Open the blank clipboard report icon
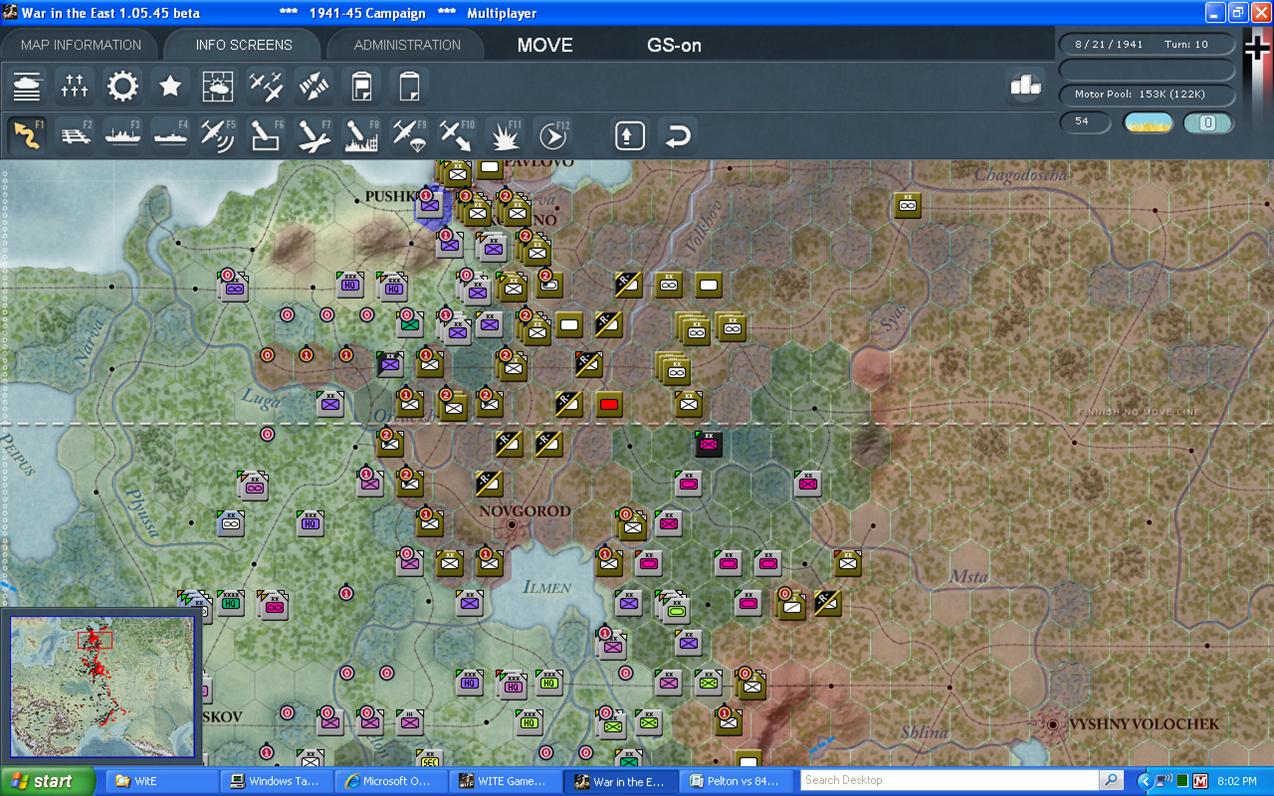This screenshot has width=1274, height=796. click(409, 86)
